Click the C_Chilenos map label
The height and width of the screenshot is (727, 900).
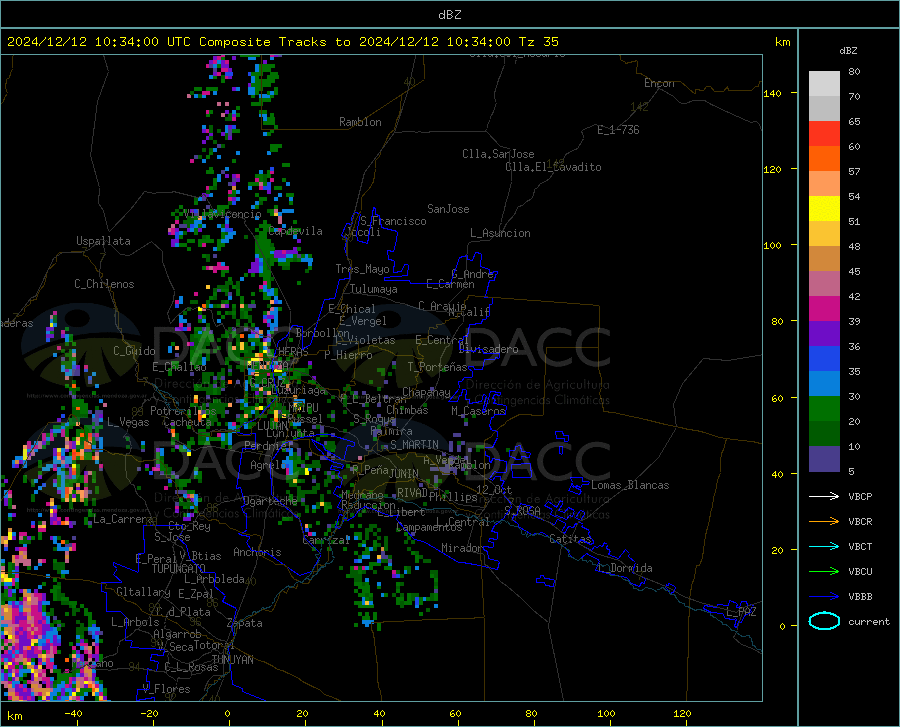click(x=104, y=284)
